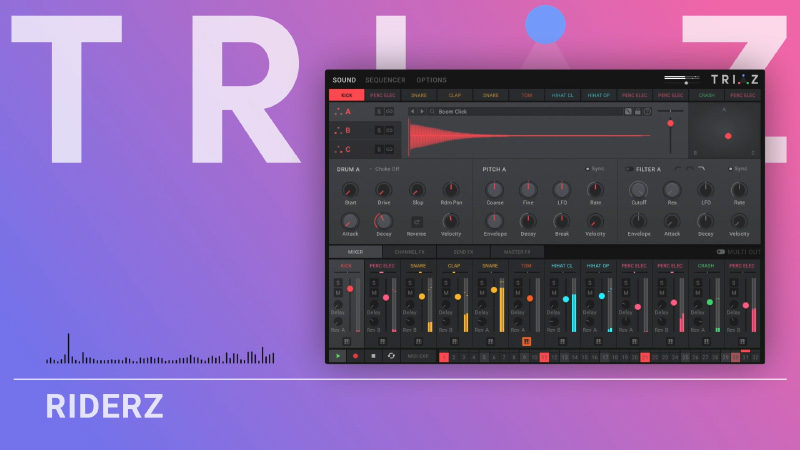The image size is (800, 450).
Task: Enable the Filter A on/off switch
Action: (x=630, y=169)
